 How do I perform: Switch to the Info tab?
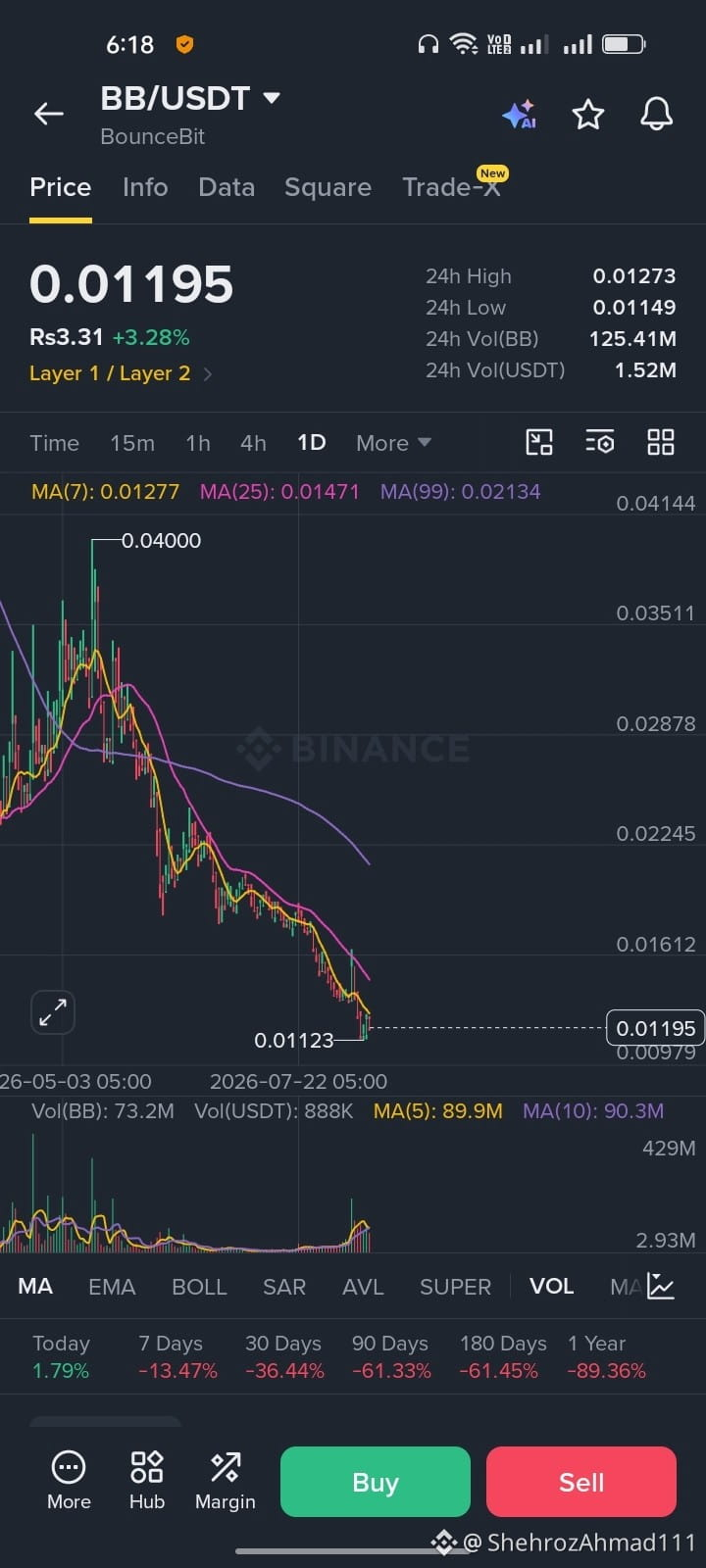(145, 187)
